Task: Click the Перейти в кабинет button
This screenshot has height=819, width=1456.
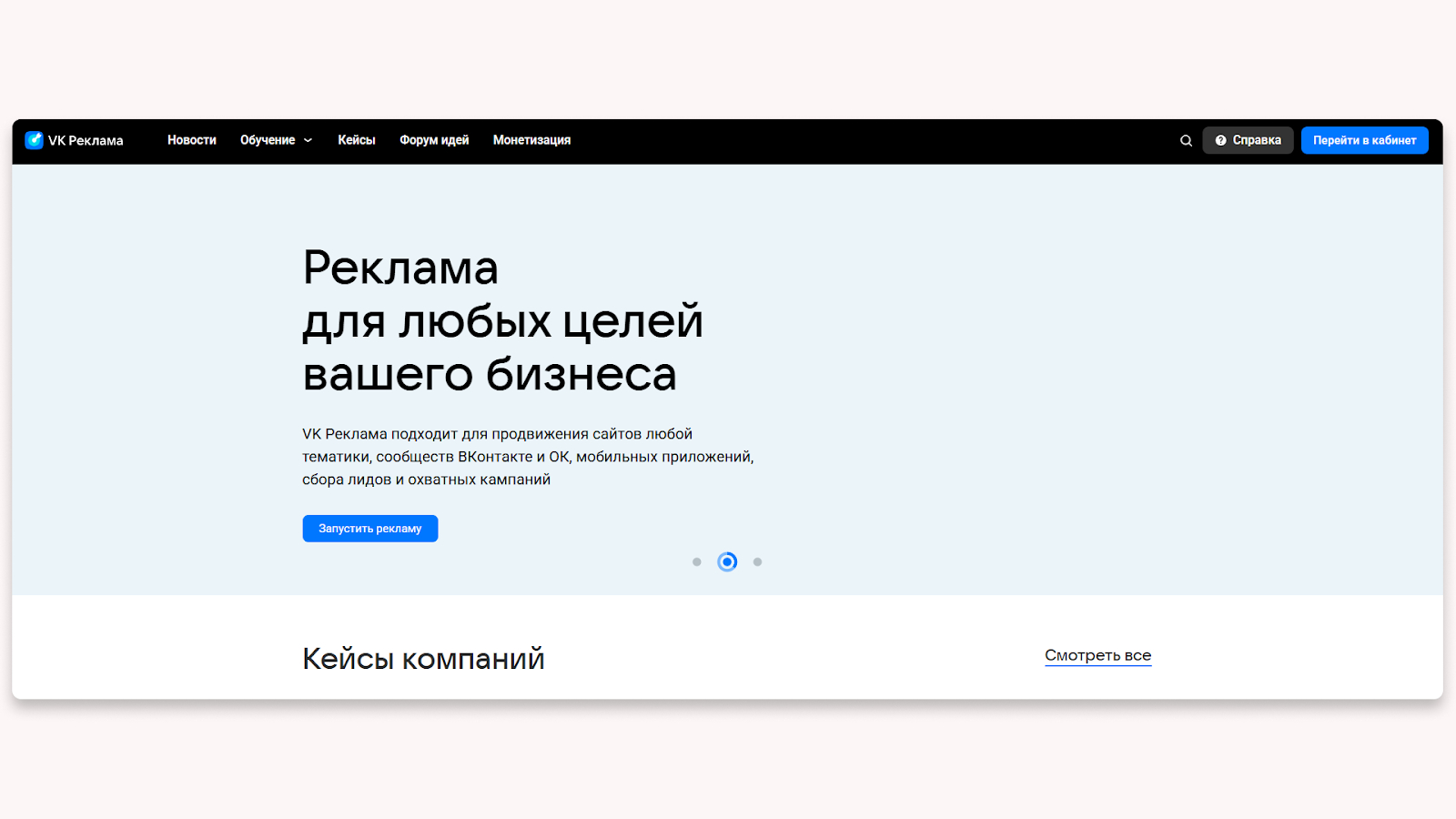Action: pyautogui.click(x=1364, y=140)
